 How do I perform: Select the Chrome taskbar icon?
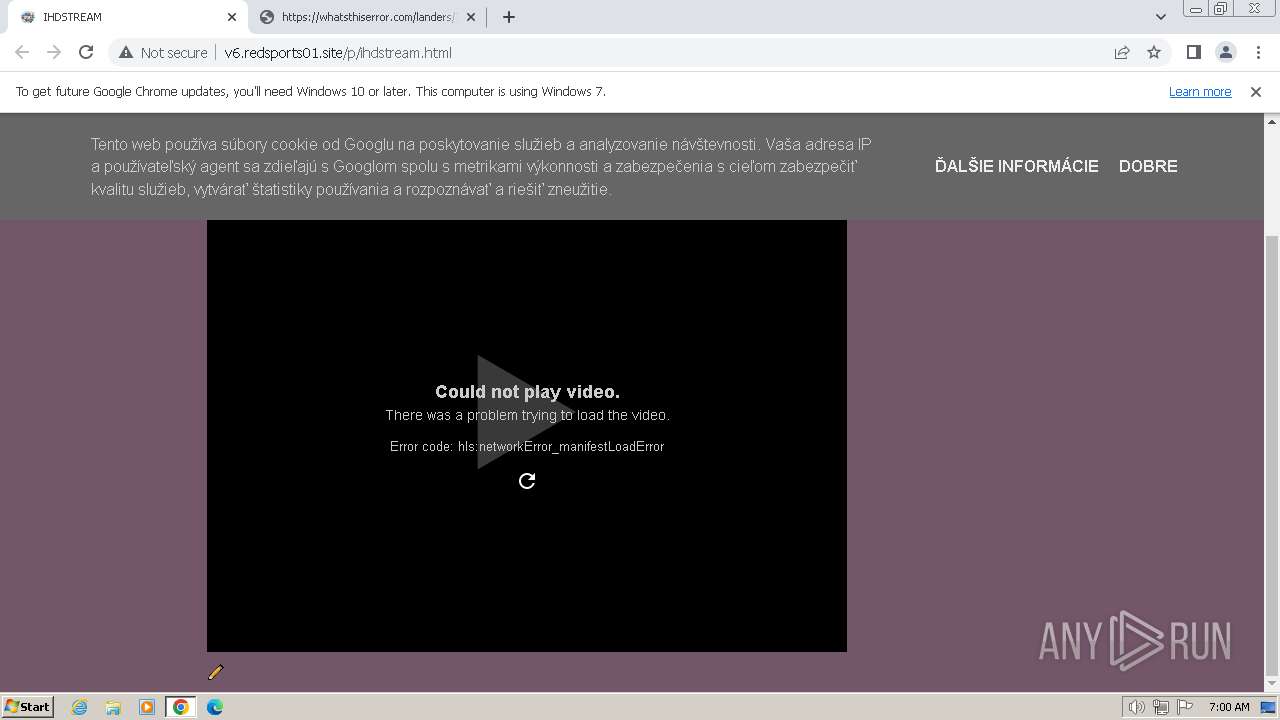[181, 707]
